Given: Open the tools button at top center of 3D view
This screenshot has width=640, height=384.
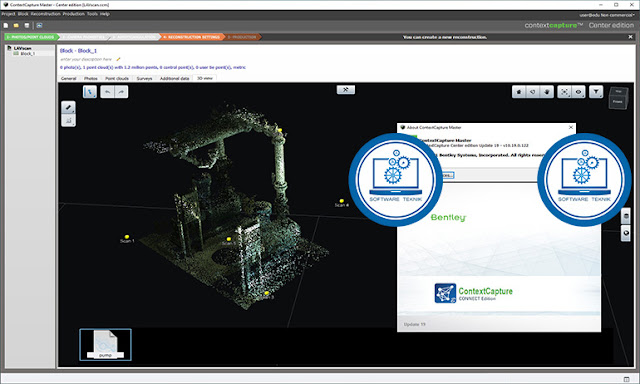Looking at the screenshot, I should [346, 90].
